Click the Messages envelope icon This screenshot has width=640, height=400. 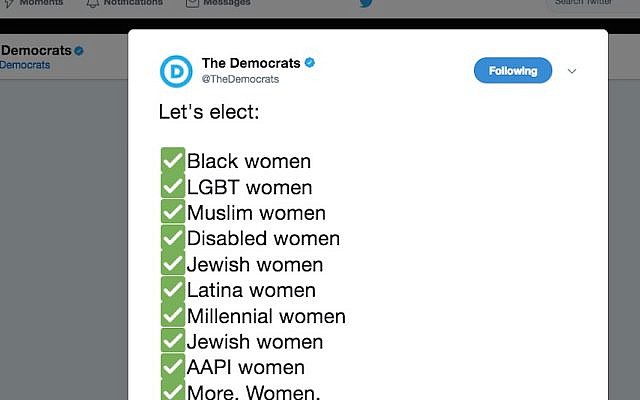(192, 3)
